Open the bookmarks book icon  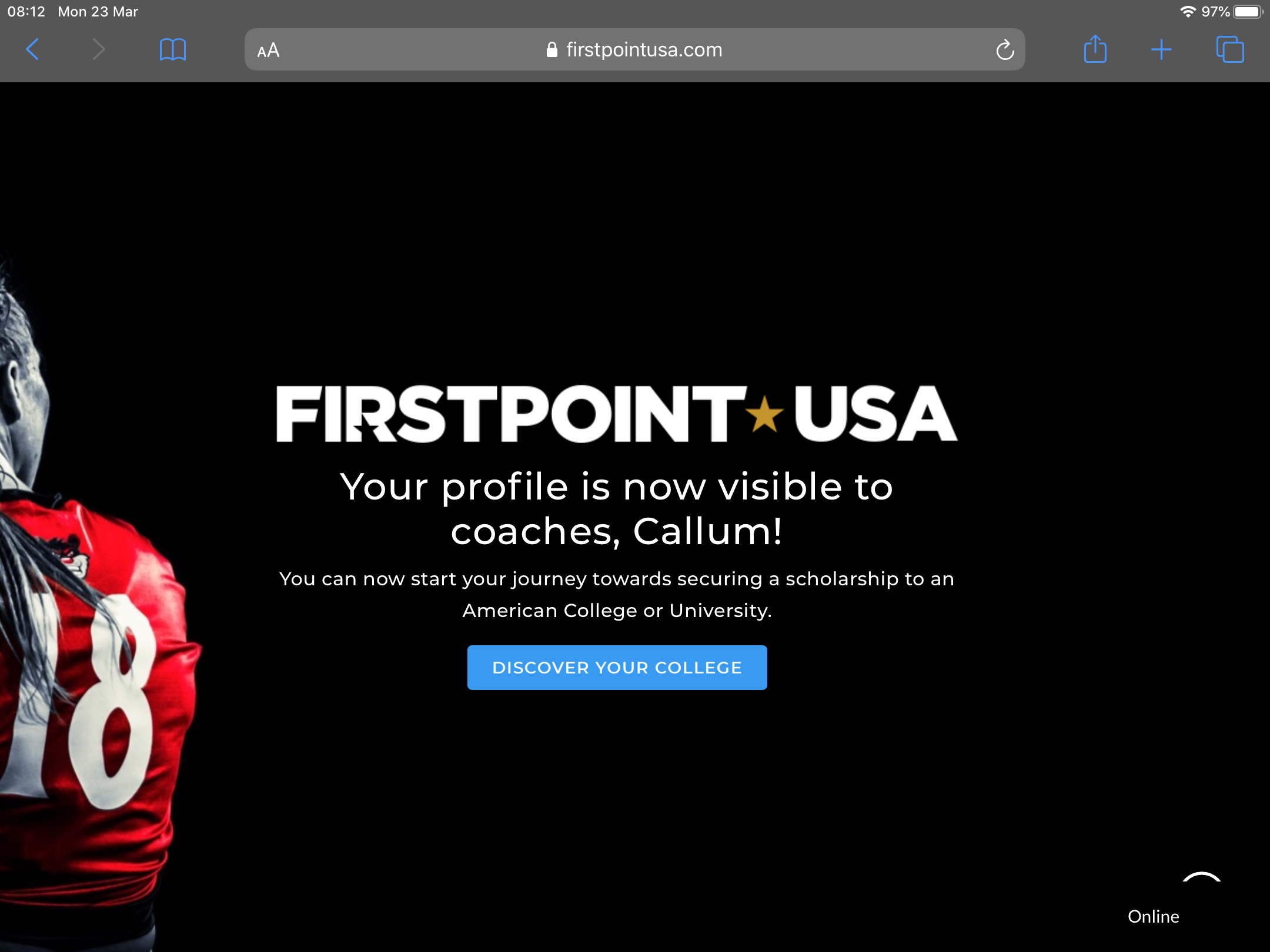point(173,49)
